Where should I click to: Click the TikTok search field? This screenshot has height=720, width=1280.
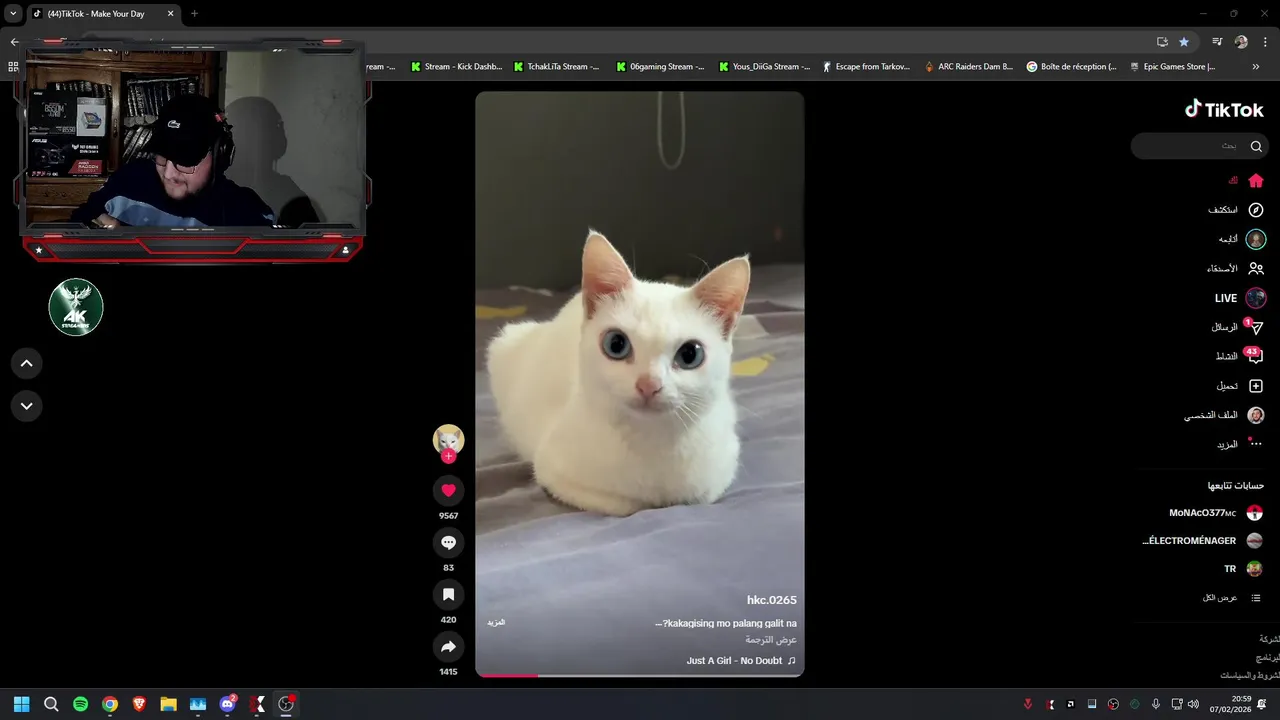tap(1200, 146)
